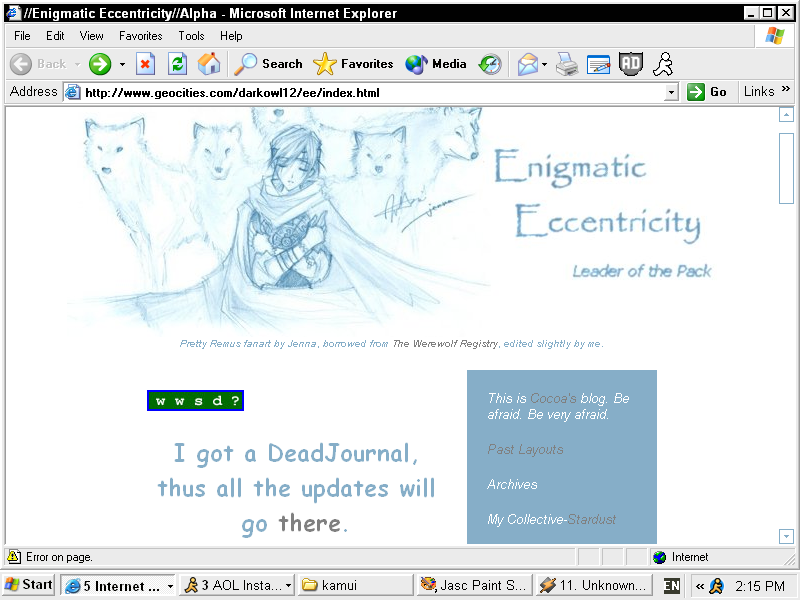800x600 pixels.
Task: Refresh the page with the green arrows icon
Action: (177, 64)
